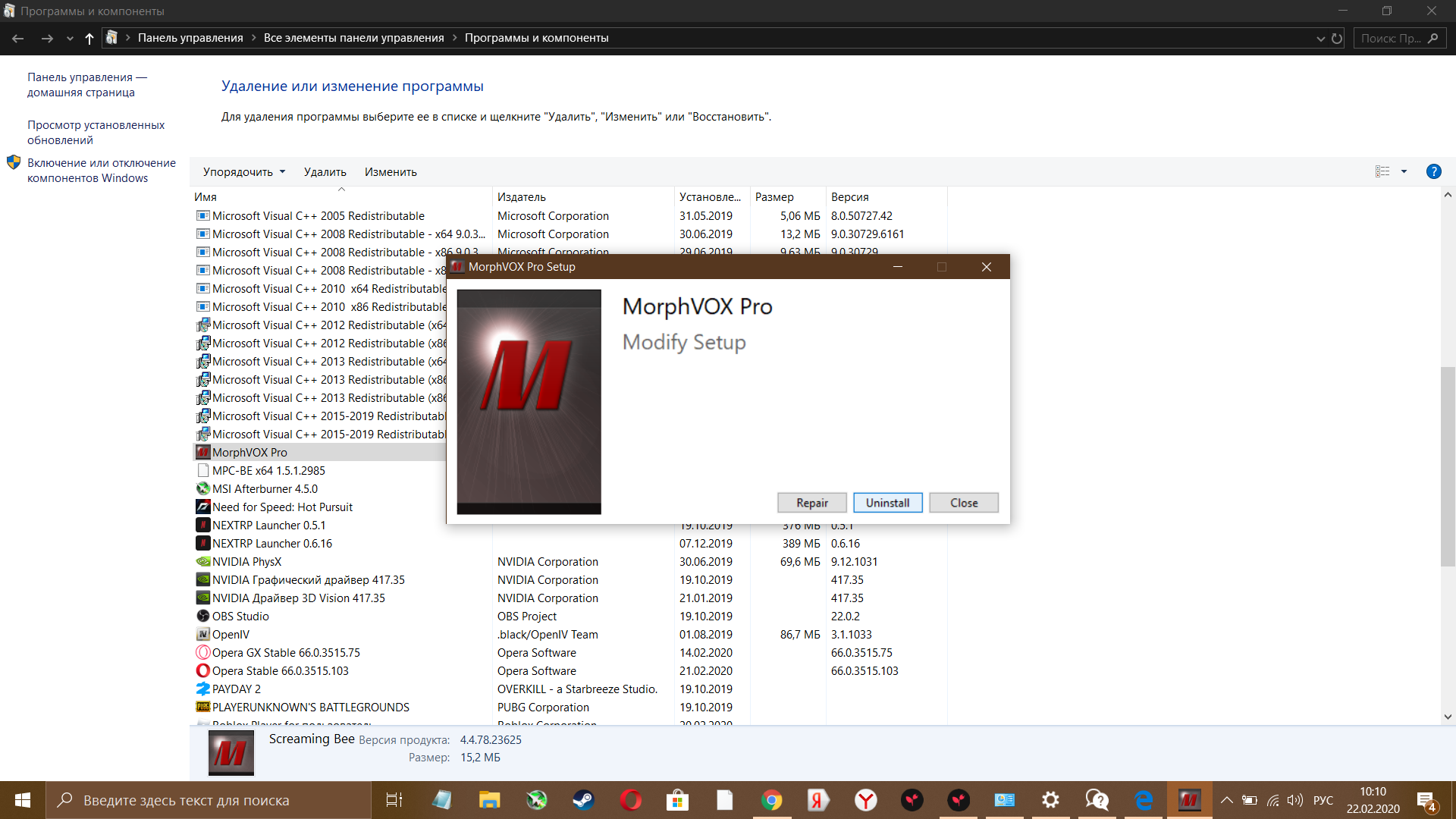Click Удалить in the toolbar

coord(325,172)
